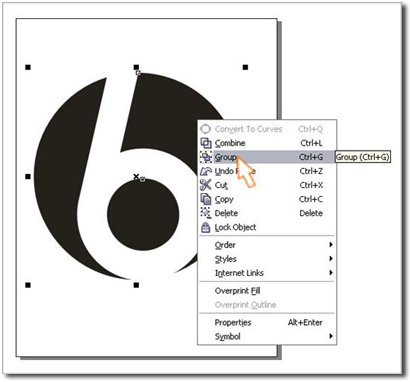Open Properties from the context menu
This screenshot has height=382, width=410.
267,322
